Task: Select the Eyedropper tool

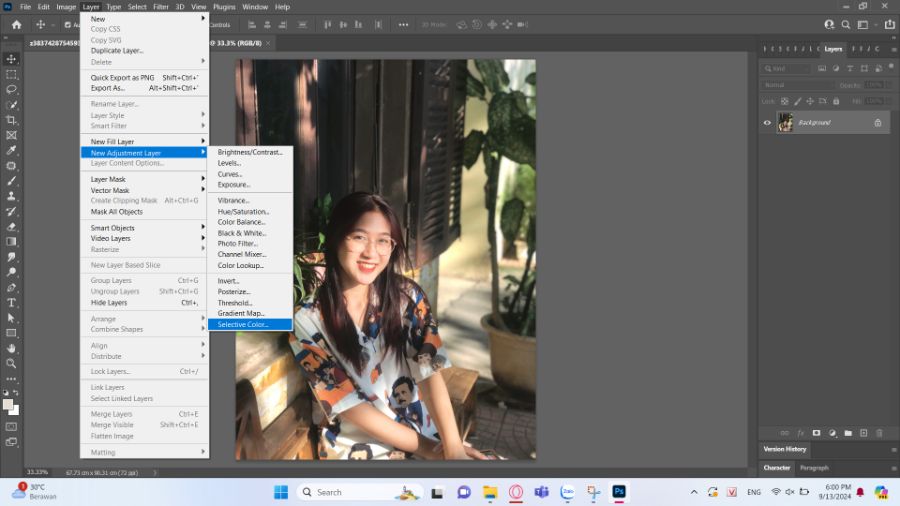Action: coord(11,150)
